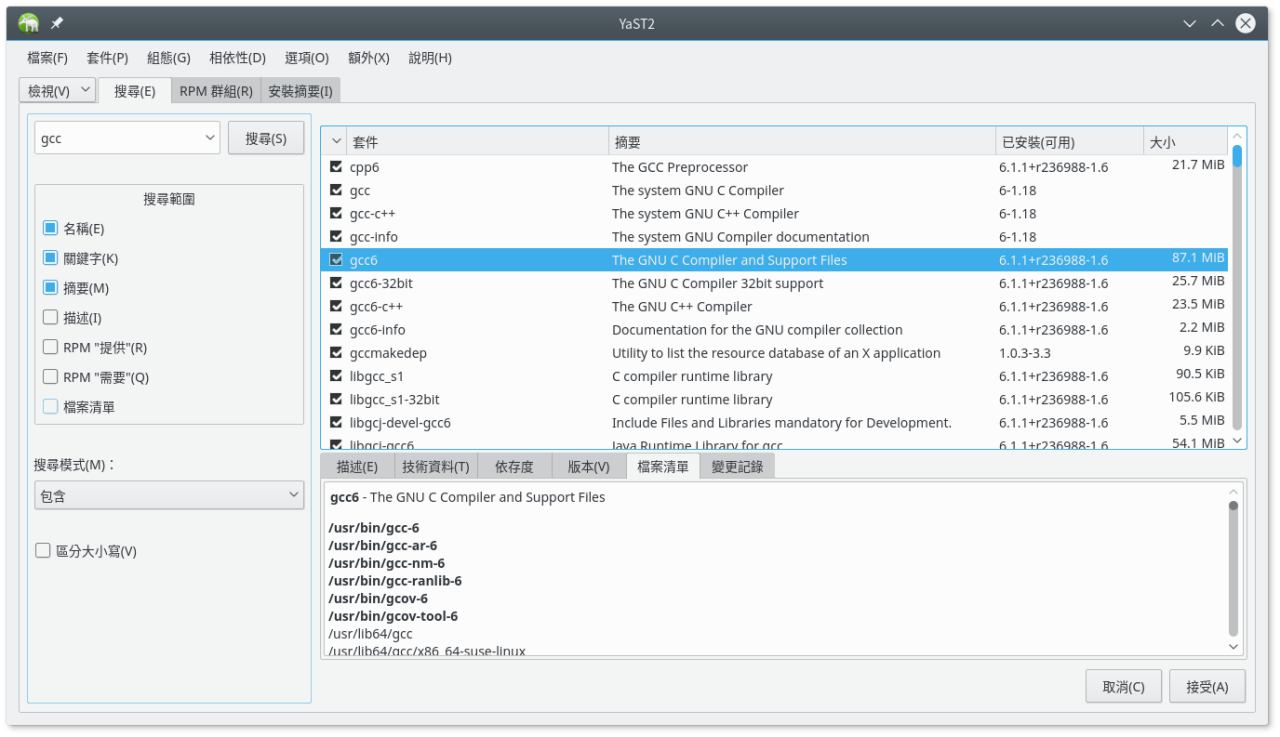Toggle the 區分大小寫(V) checkbox

click(x=43, y=551)
